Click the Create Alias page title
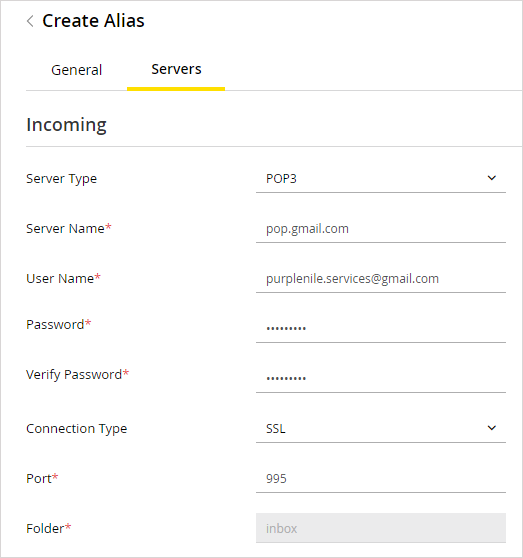 click(x=93, y=21)
